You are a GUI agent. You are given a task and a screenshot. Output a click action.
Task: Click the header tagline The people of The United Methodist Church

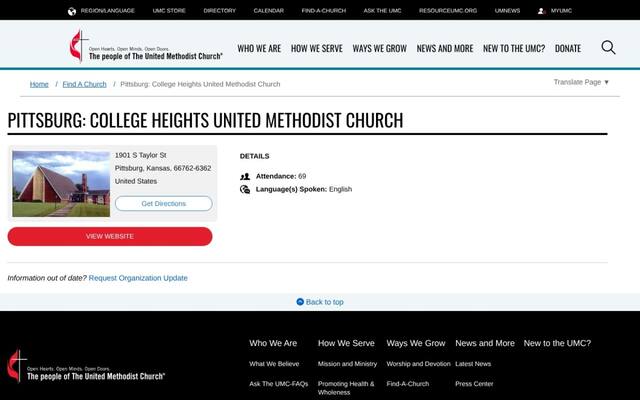[156, 56]
